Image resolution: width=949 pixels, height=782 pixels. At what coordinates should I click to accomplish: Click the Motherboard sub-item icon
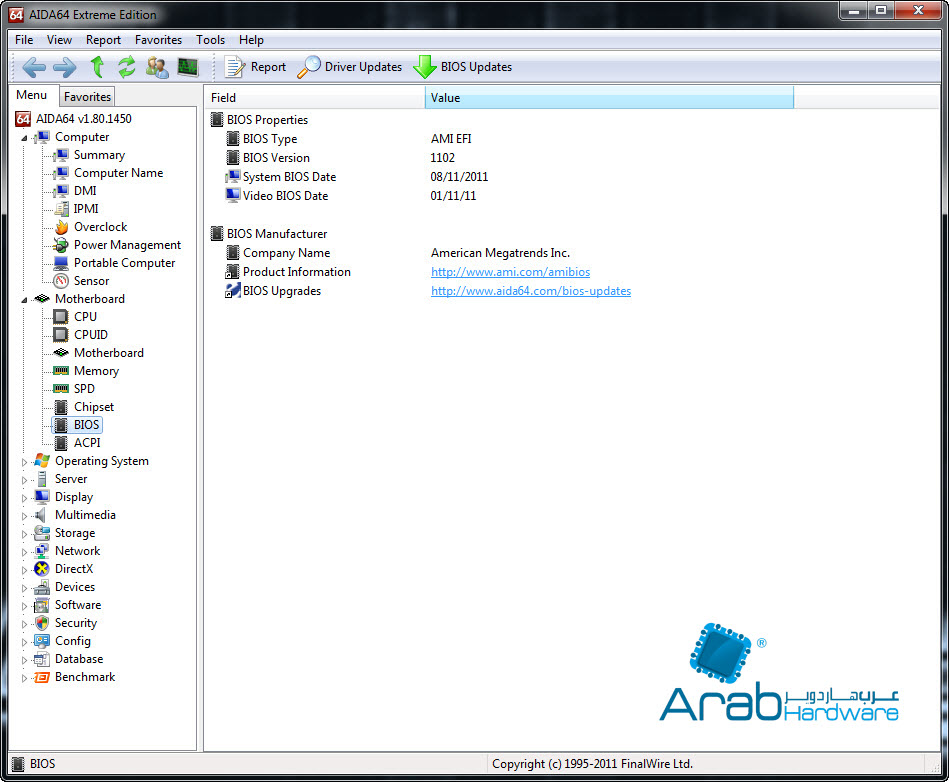61,353
